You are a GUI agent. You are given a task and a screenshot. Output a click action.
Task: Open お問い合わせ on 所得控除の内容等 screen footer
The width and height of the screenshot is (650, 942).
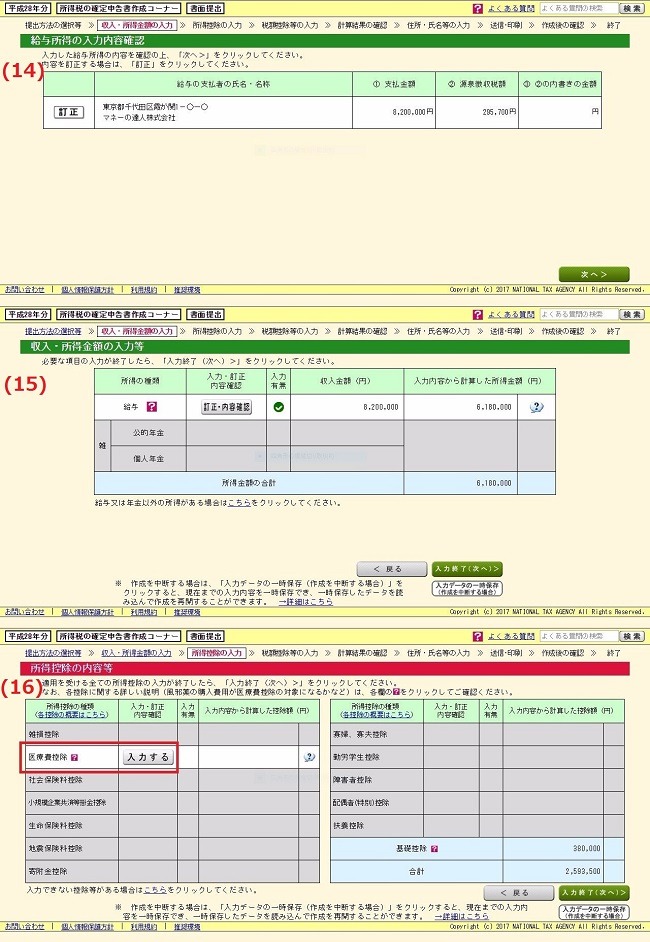[25, 927]
